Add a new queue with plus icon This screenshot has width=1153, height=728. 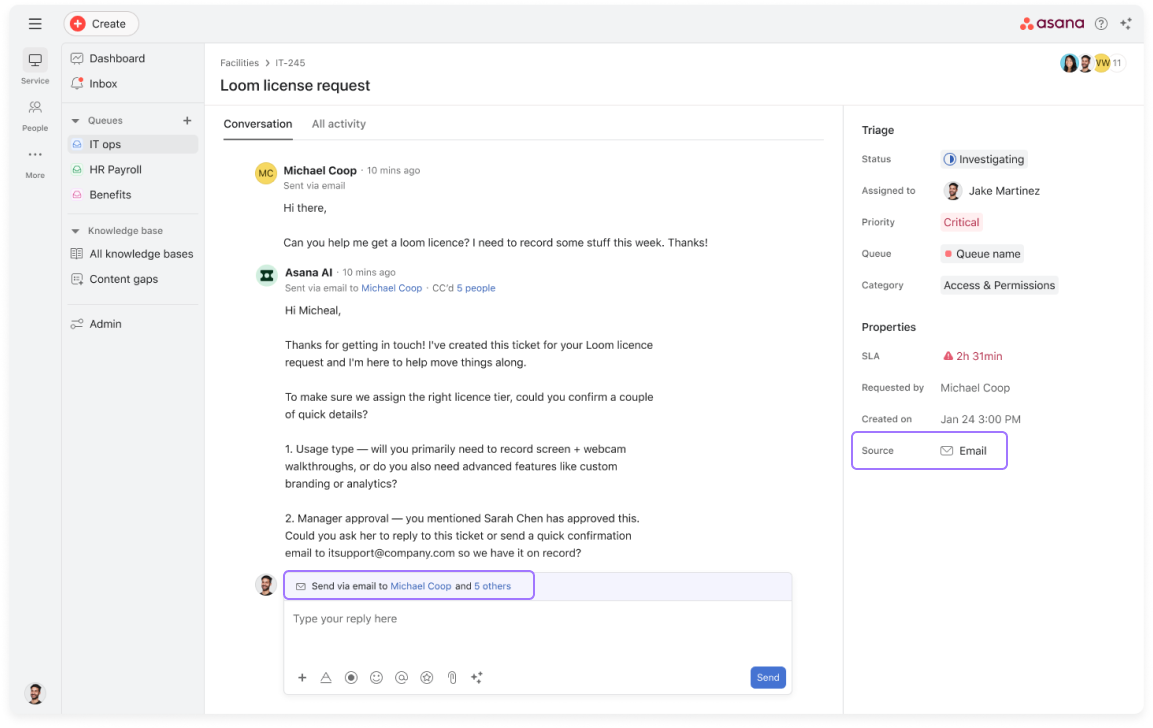pos(187,121)
